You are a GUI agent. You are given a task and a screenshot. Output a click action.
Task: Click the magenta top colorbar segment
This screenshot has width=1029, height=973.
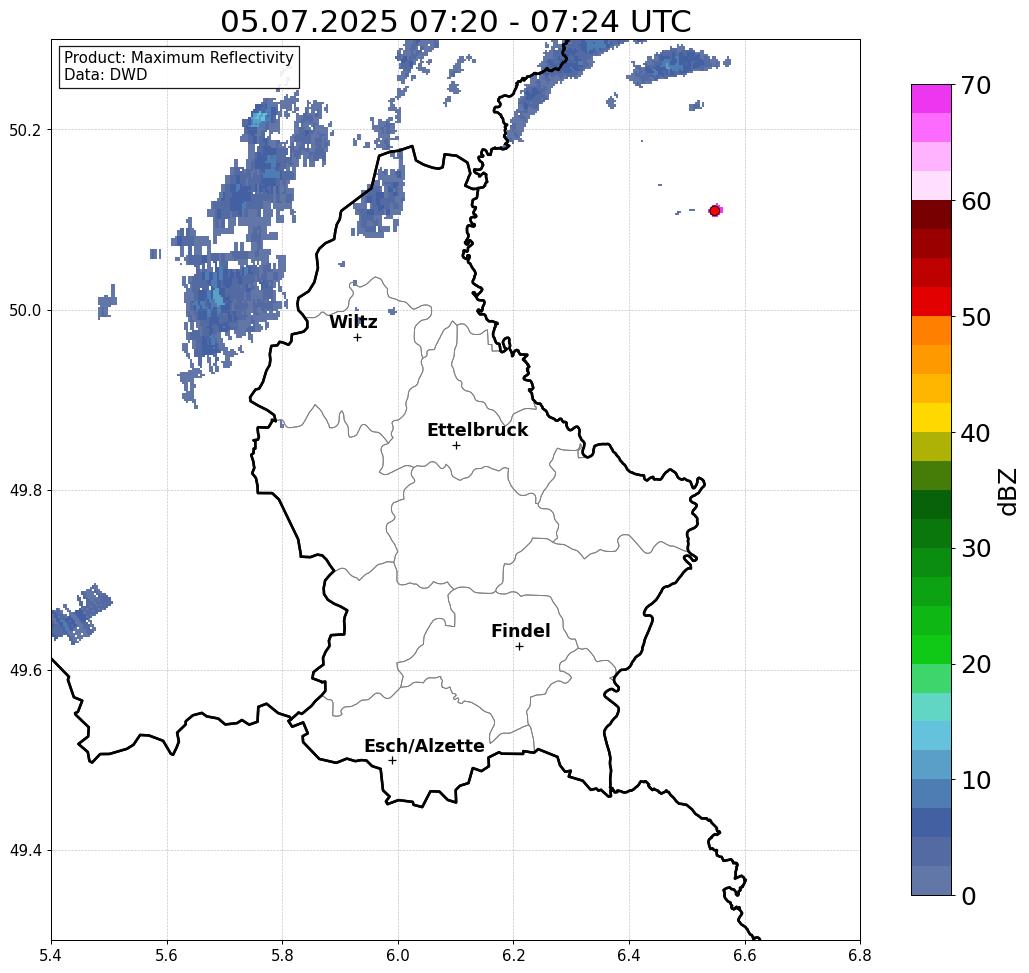931,99
